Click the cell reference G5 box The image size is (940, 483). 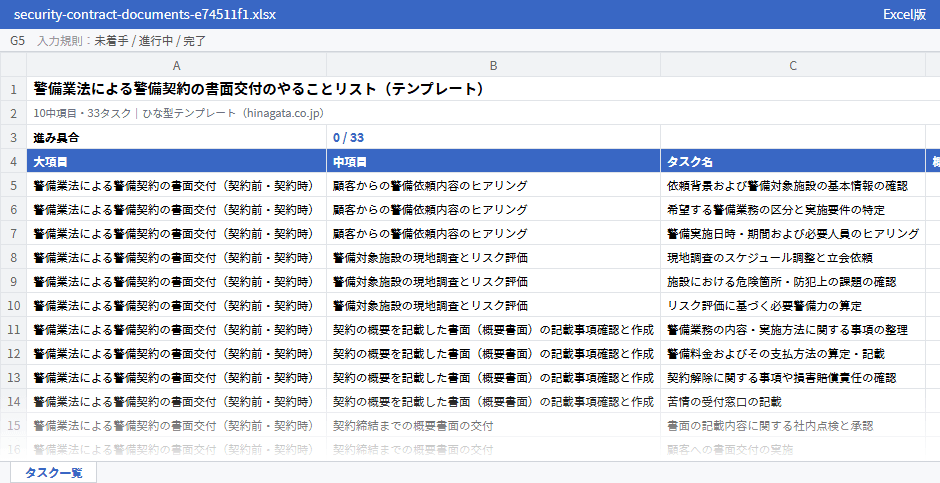tap(17, 41)
